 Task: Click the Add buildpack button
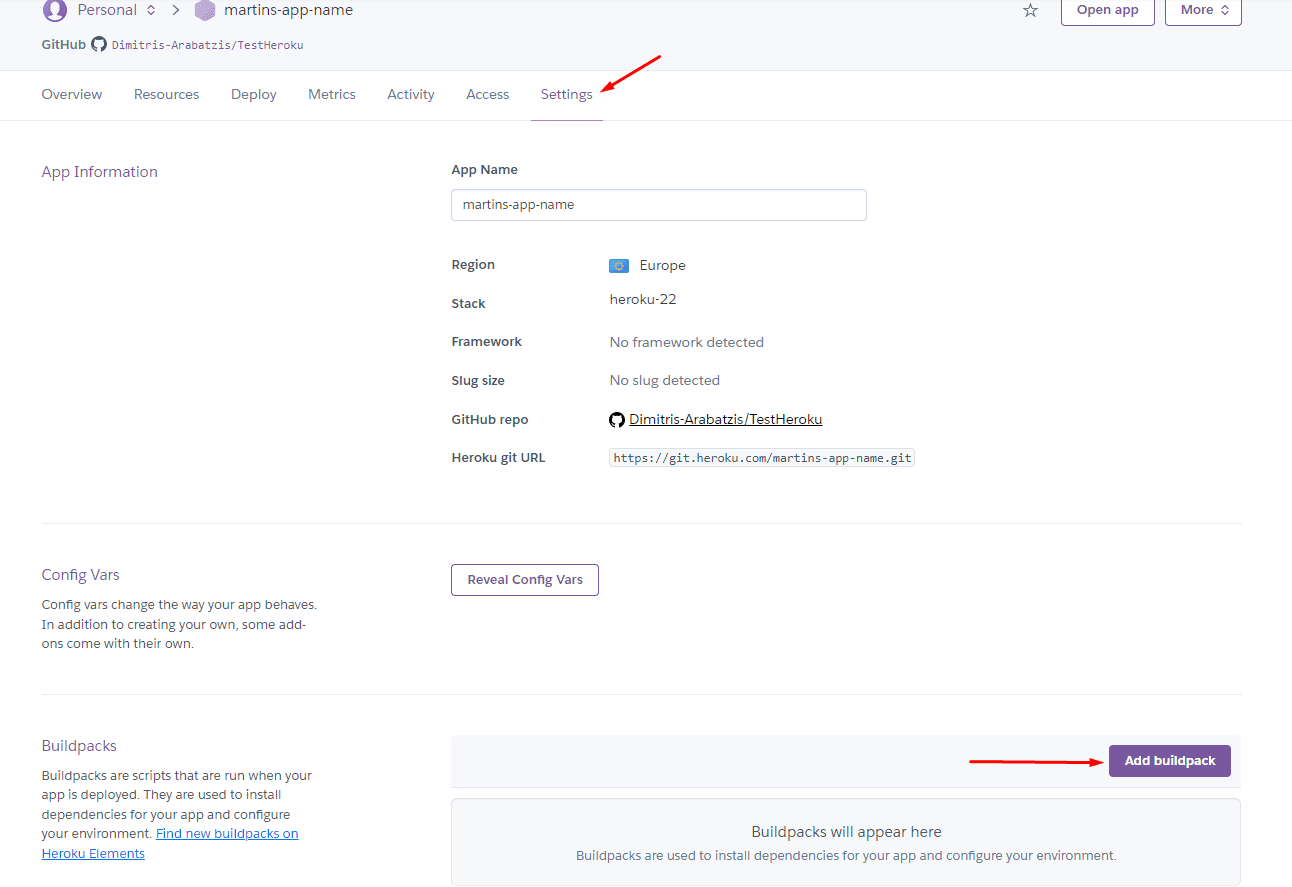1170,761
